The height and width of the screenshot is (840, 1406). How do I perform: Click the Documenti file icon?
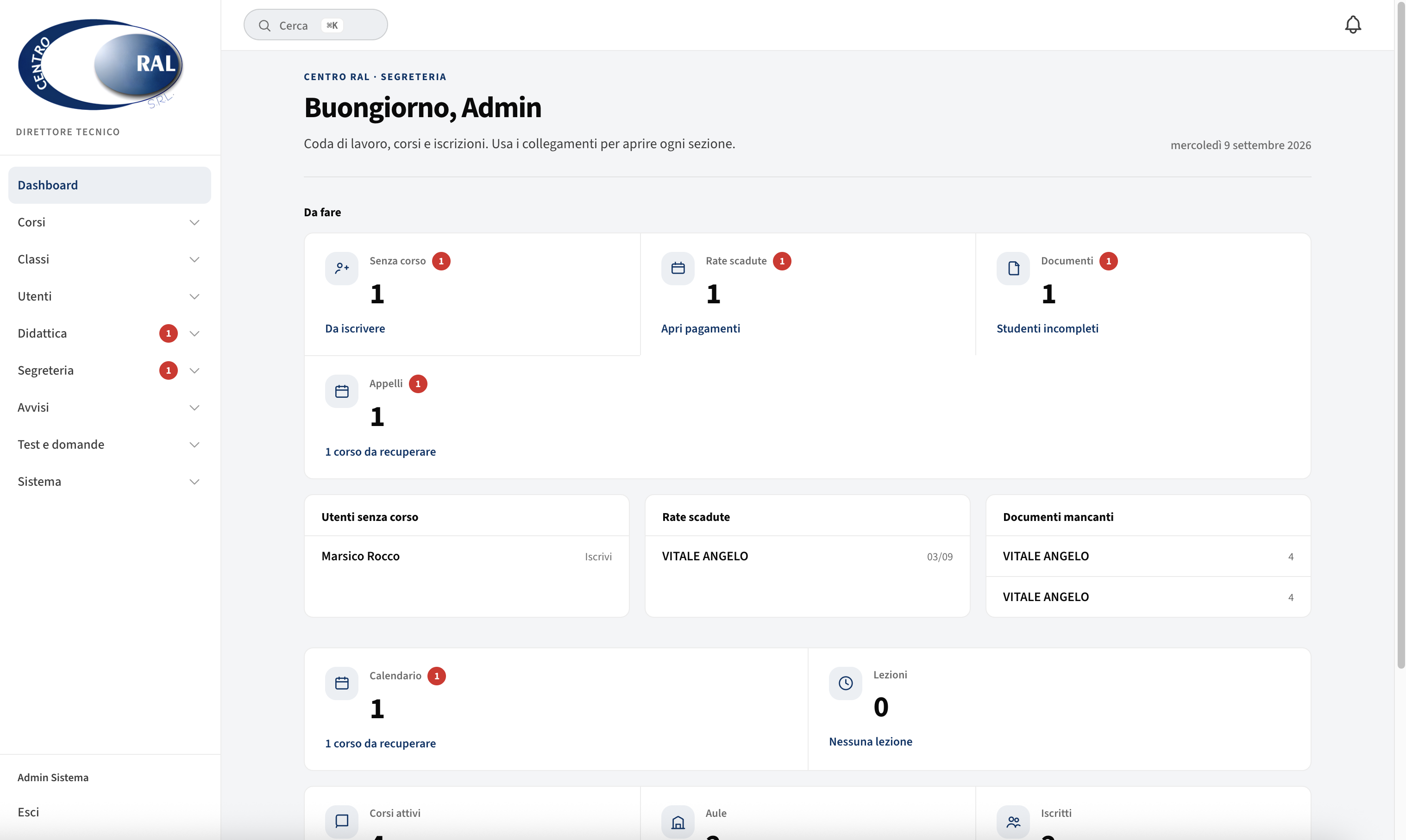(x=1013, y=268)
